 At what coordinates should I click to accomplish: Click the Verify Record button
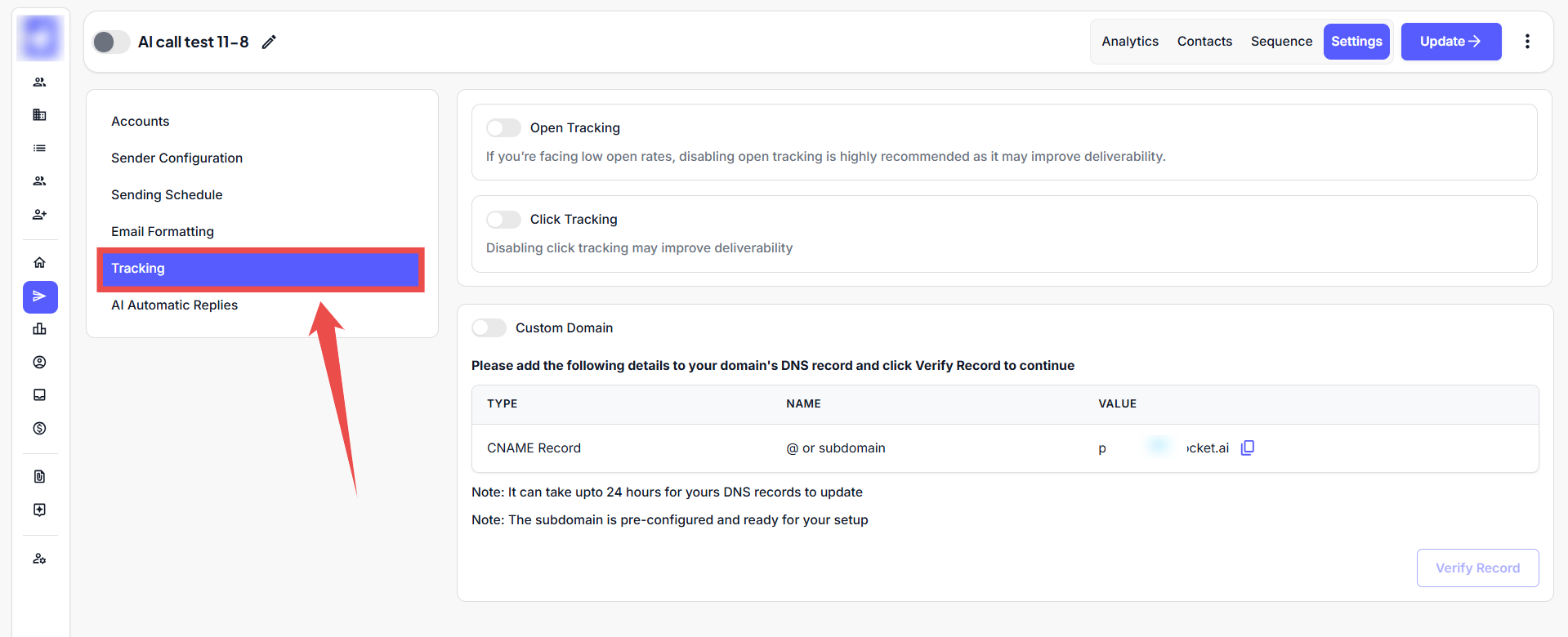(1476, 568)
